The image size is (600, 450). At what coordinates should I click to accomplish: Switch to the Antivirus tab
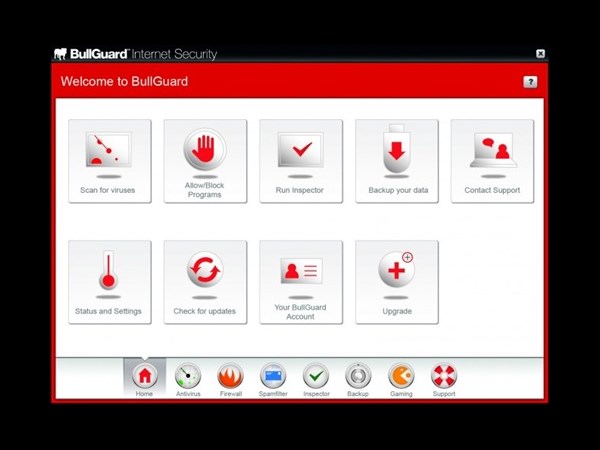[x=188, y=378]
